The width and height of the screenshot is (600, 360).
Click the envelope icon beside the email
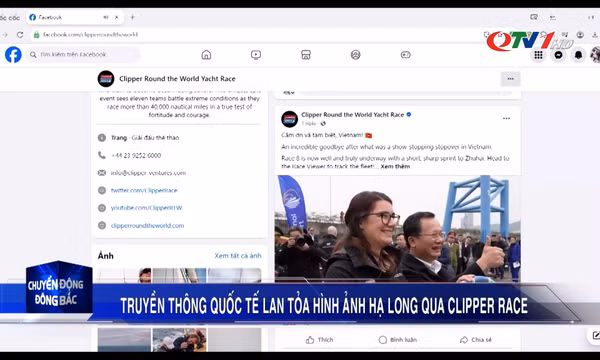point(101,173)
